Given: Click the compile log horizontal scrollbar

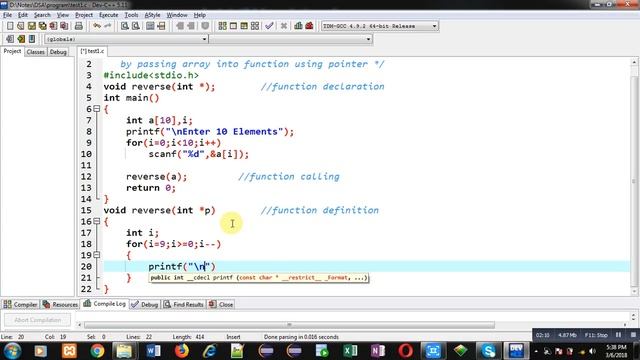Looking at the screenshot, I should coord(289,325).
